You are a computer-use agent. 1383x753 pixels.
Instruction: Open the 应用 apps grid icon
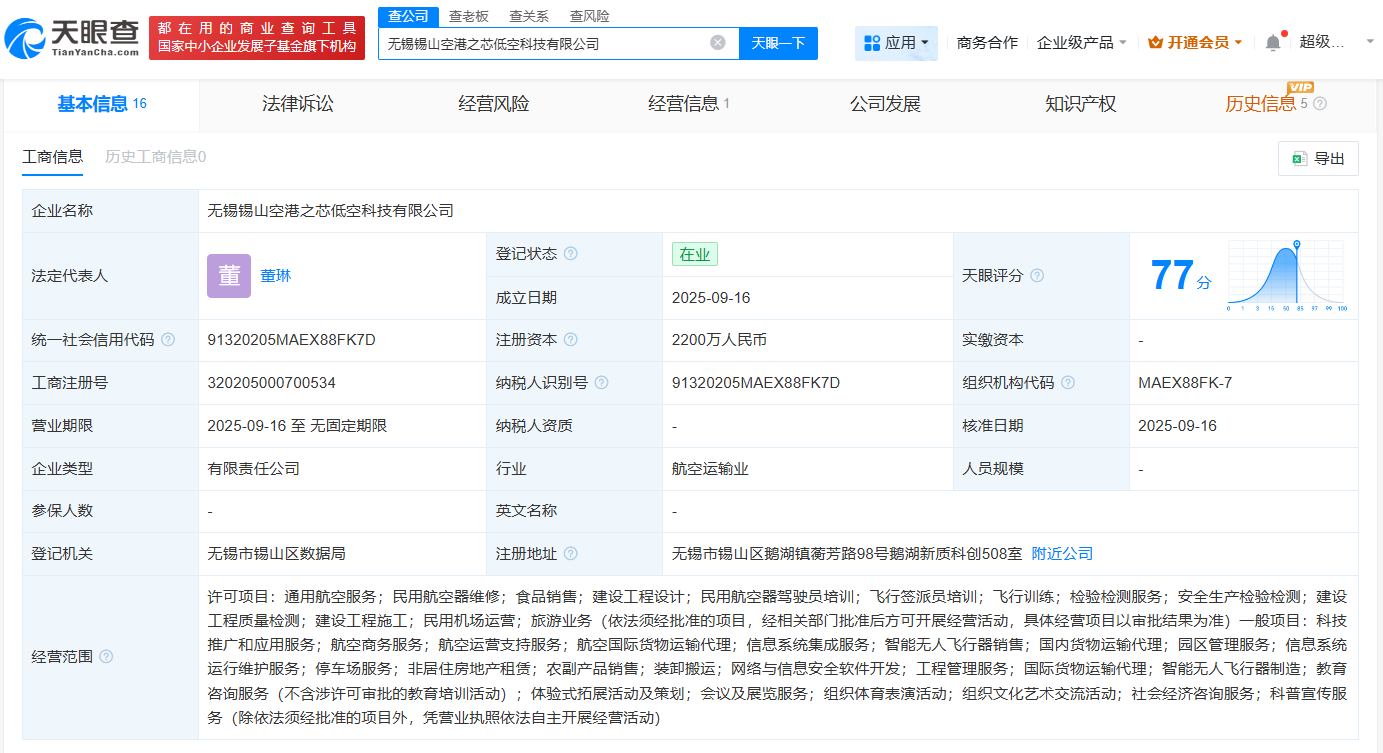pos(873,42)
